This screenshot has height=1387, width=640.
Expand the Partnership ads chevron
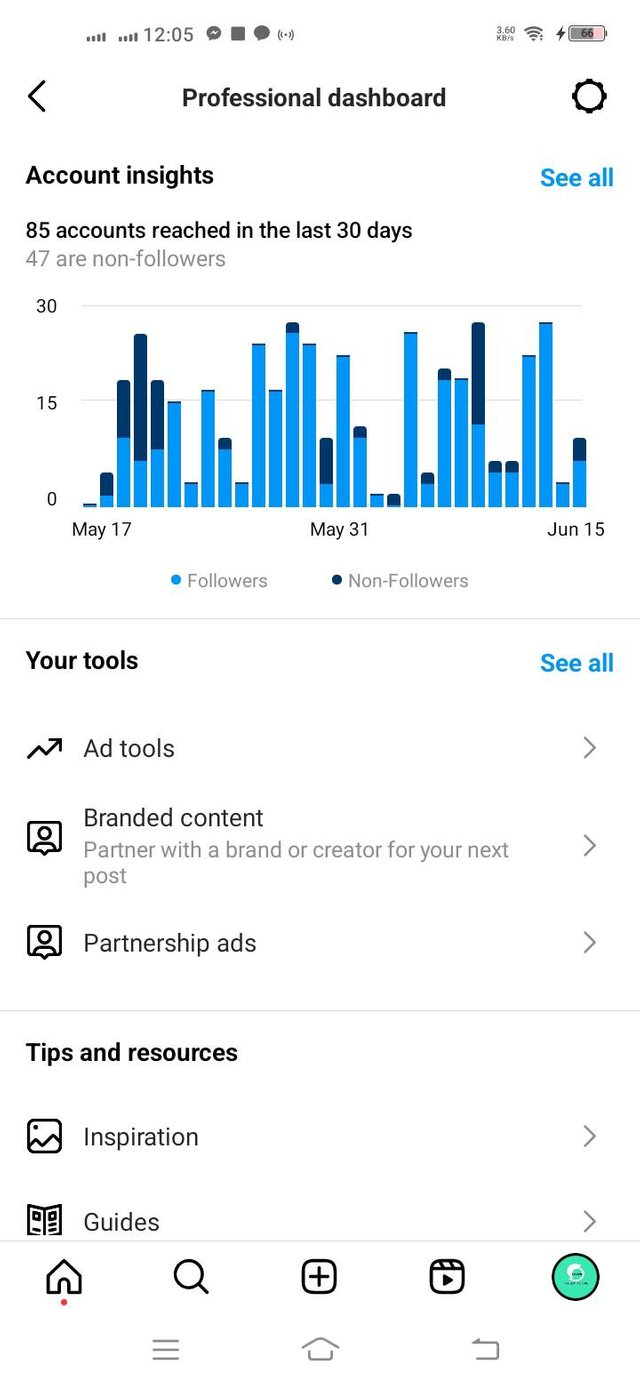(x=590, y=943)
